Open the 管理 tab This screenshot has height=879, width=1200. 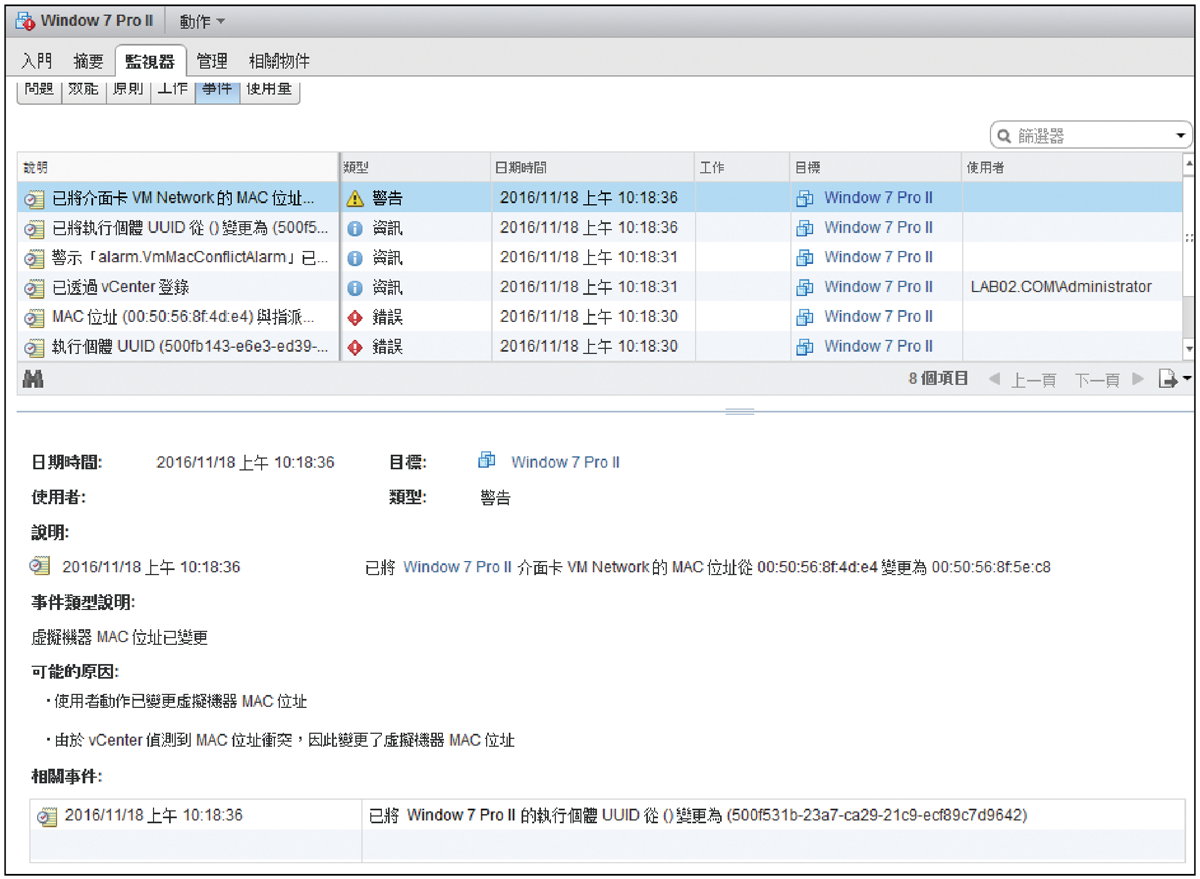click(x=212, y=61)
